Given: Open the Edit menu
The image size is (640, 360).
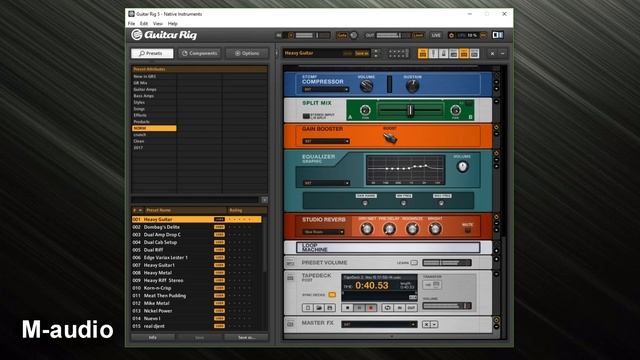Looking at the screenshot, I should tap(144, 24).
